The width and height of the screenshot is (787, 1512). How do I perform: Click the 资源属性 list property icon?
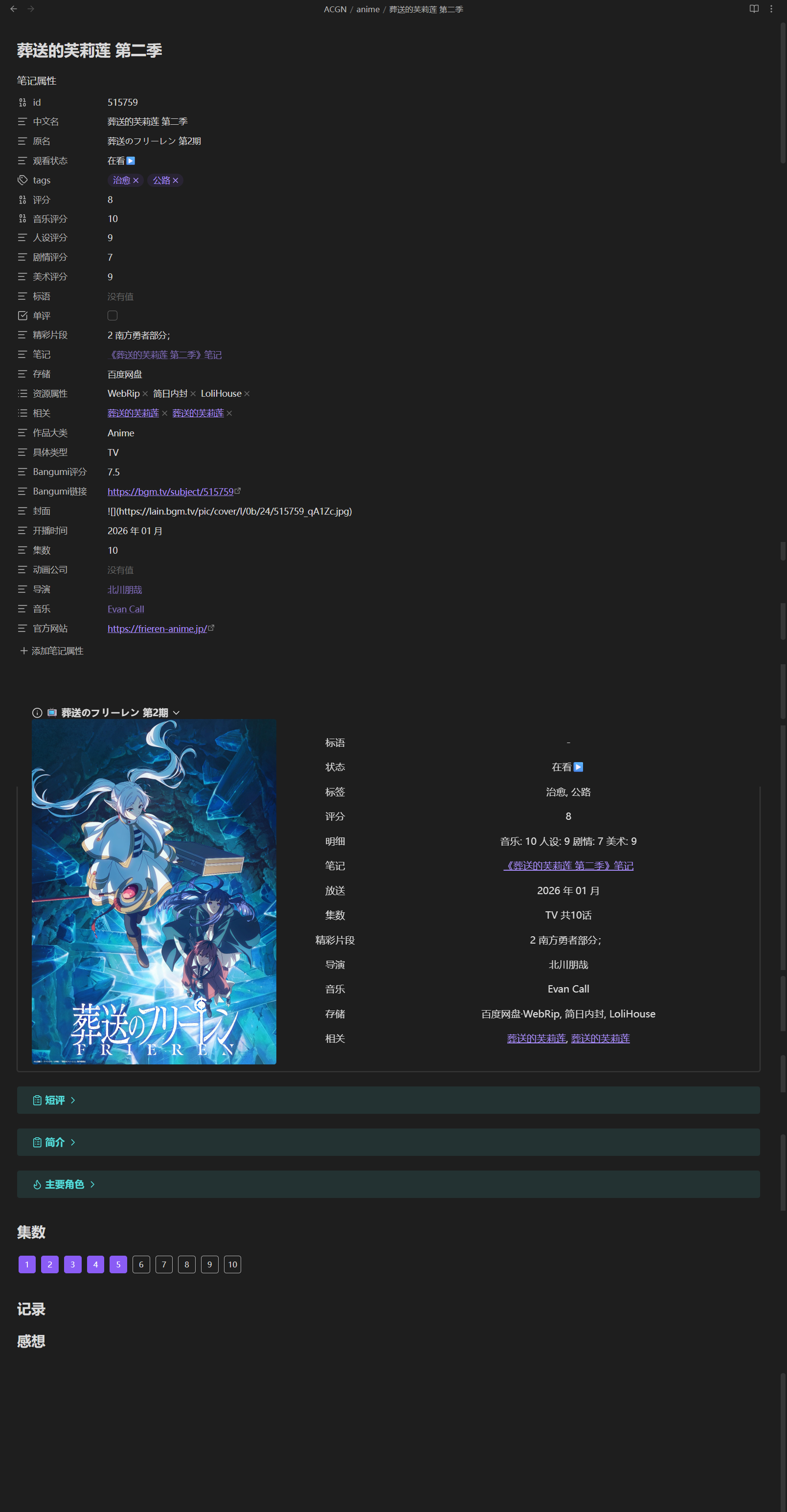pos(22,393)
